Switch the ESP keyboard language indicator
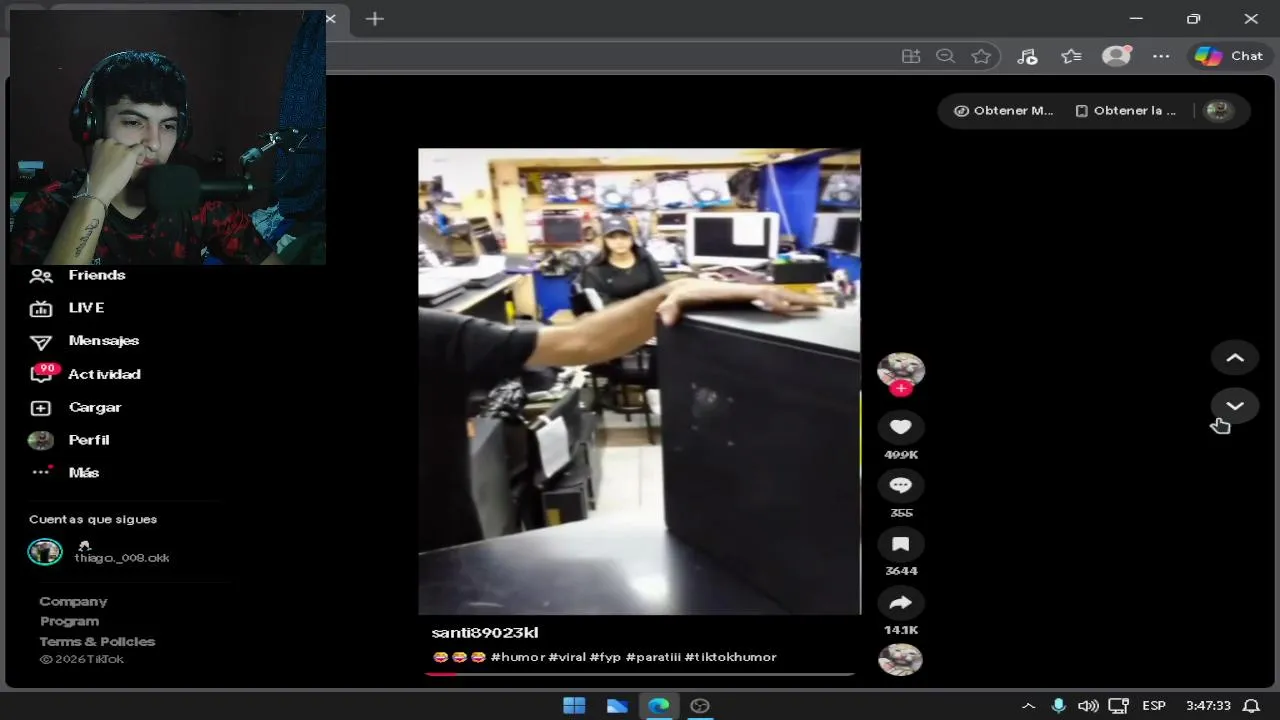 tap(1154, 706)
